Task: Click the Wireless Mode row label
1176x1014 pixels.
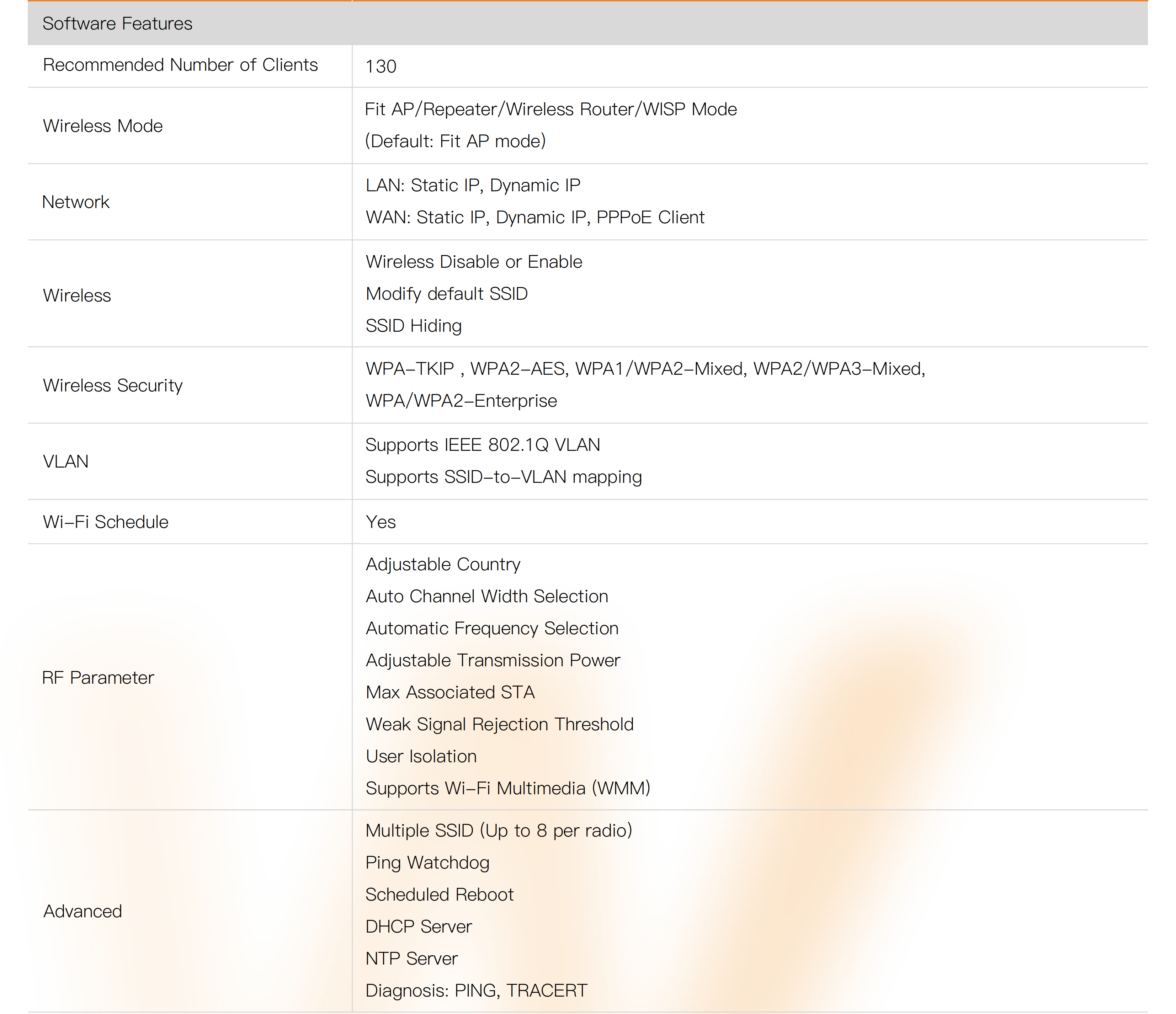Action: pyautogui.click(x=103, y=126)
